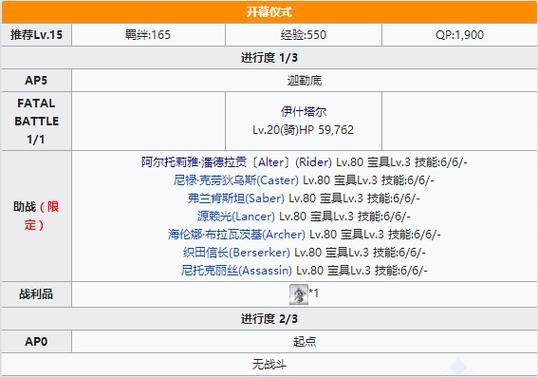This screenshot has height=377, width=538.
Task: Open 源赖光 Lancer servant link
Action: (x=236, y=216)
